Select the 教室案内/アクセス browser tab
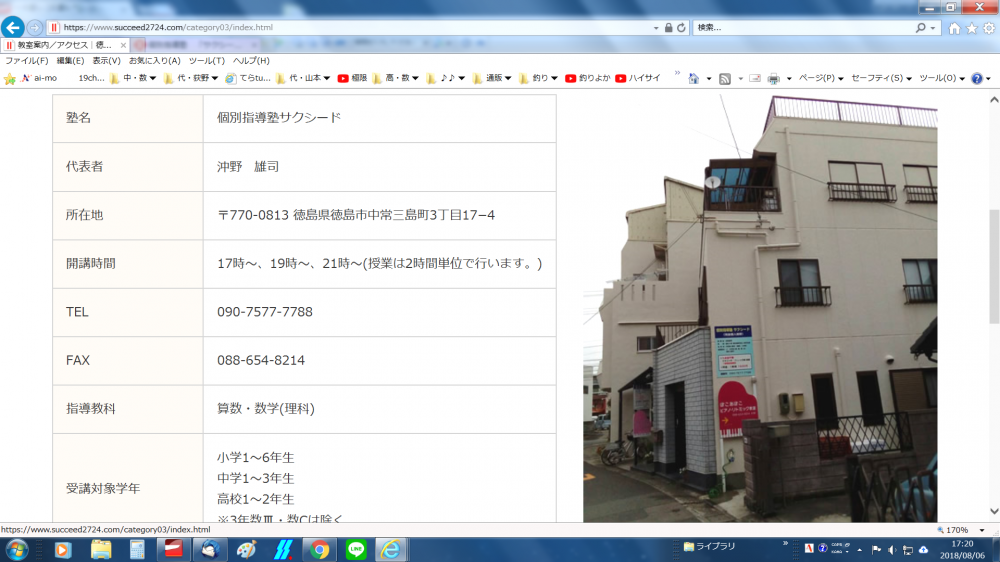Screen dimensions: 1000x562 click(64, 45)
